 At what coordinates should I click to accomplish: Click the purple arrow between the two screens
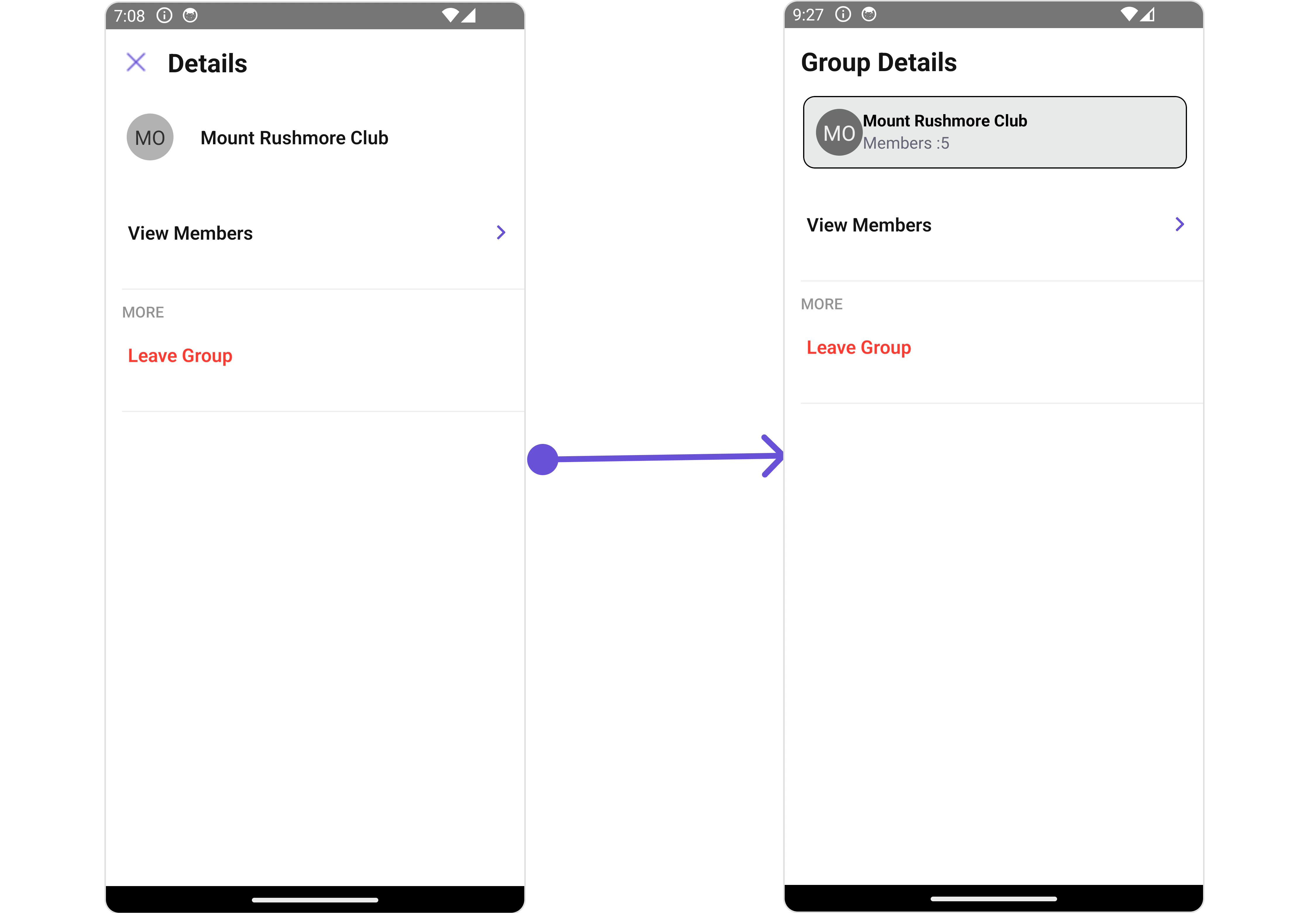(655, 457)
